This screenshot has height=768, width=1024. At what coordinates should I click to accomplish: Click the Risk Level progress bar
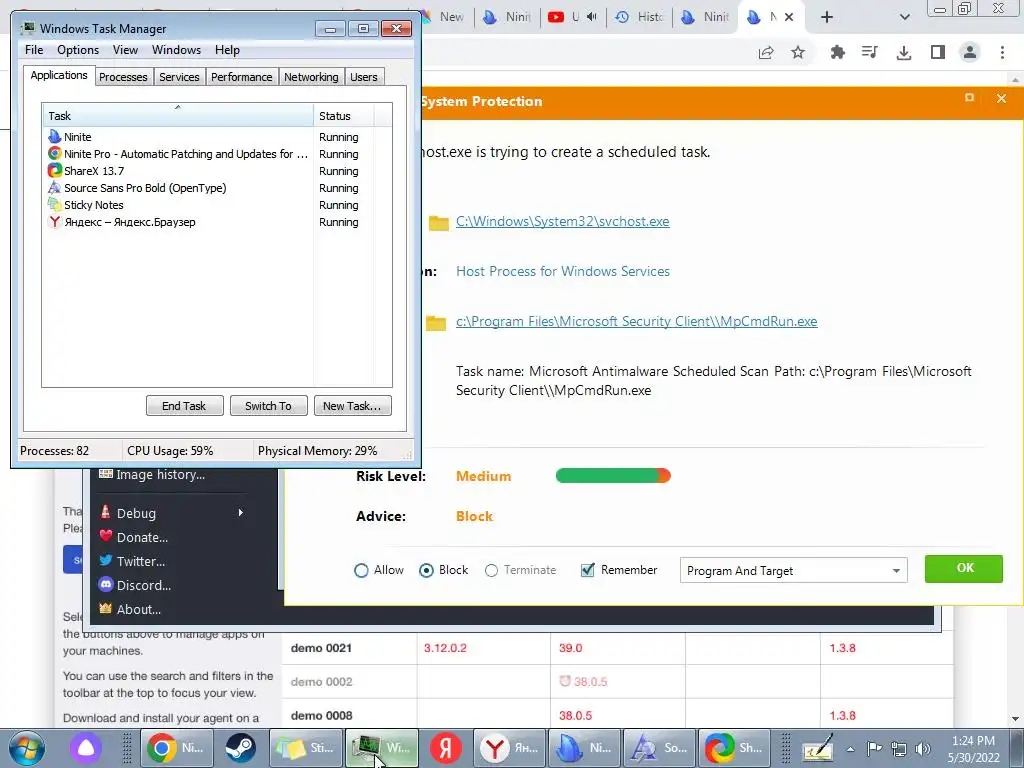click(613, 475)
